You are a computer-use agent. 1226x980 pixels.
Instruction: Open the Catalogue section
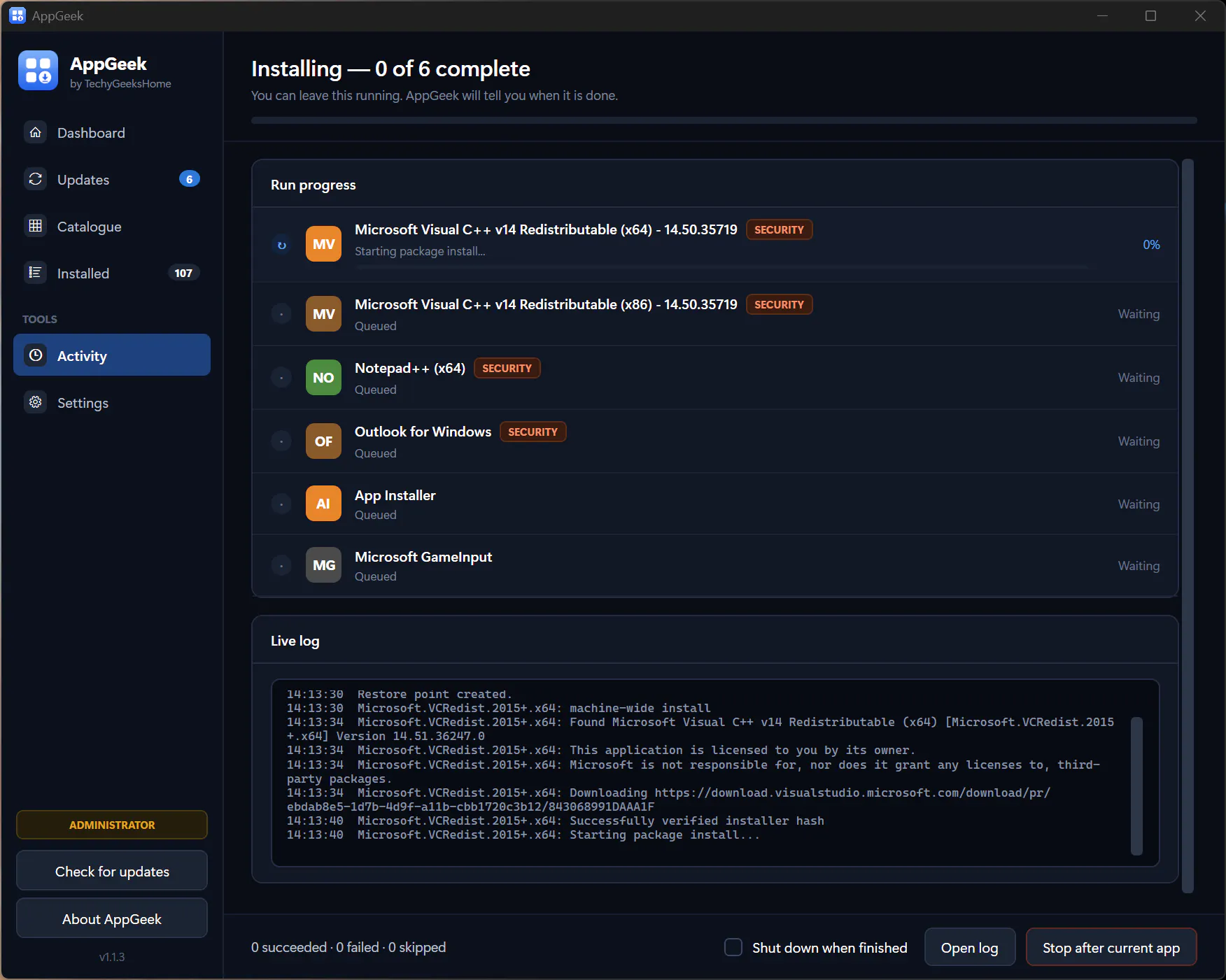112,227
